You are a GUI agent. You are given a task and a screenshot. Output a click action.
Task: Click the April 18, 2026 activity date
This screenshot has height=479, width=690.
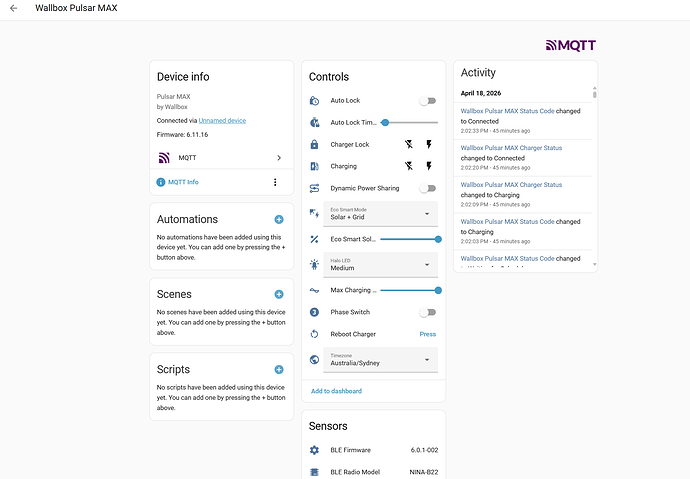481,93
